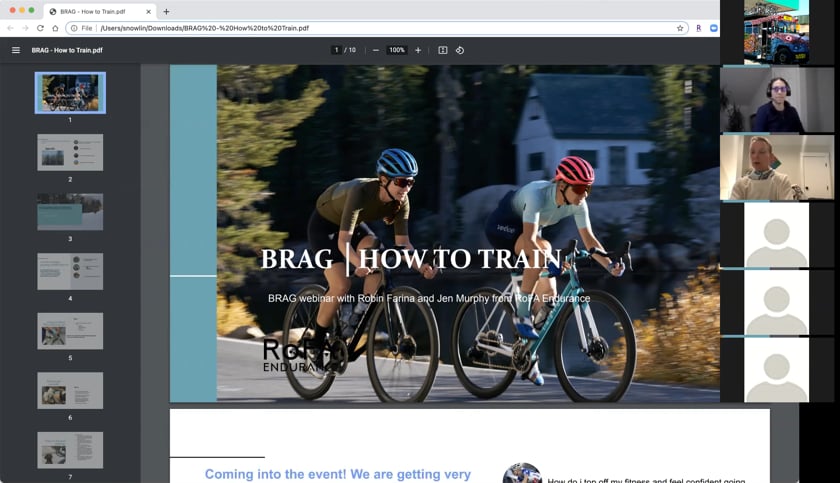The height and width of the screenshot is (483, 840).
Task: Open a new browser tab
Action: (x=166, y=11)
